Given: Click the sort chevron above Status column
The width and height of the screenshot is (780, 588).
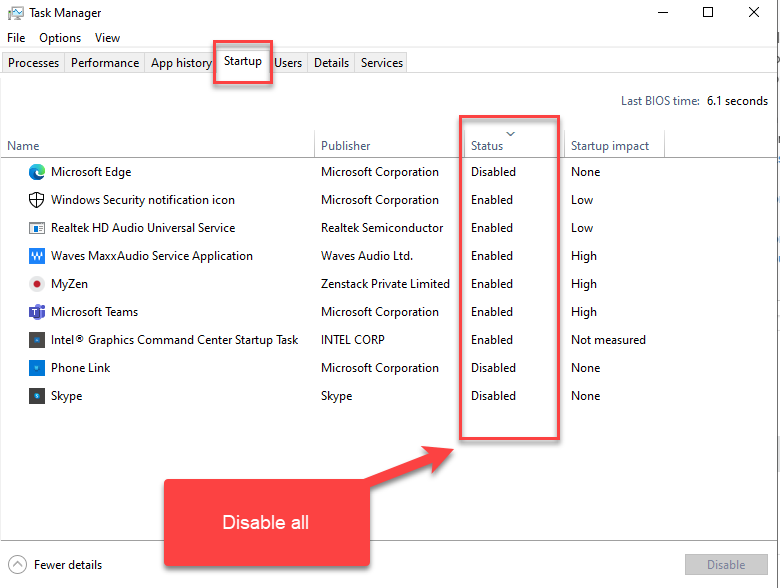Looking at the screenshot, I should click(510, 133).
